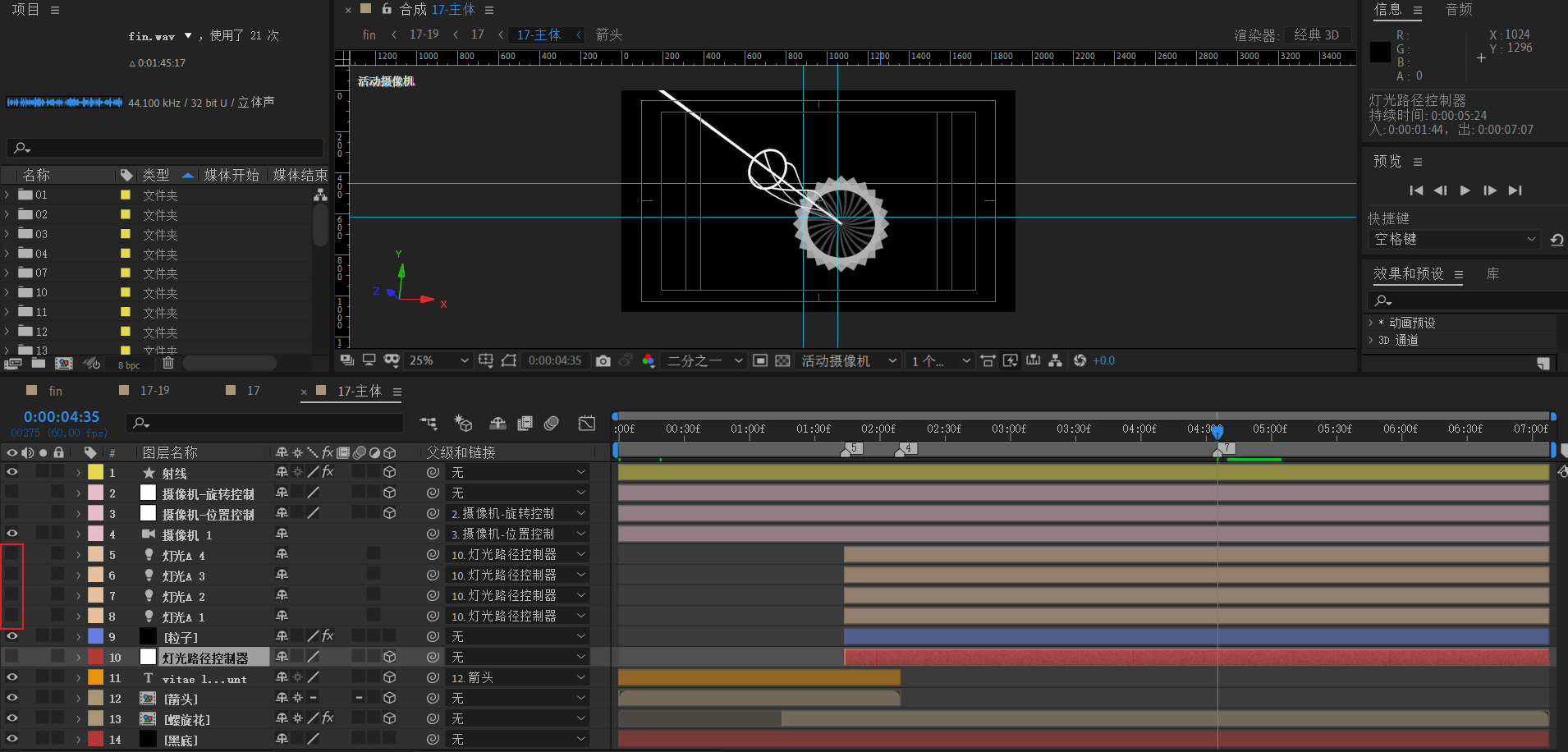The height and width of the screenshot is (752, 1568).
Task: Open interpret footage icon in project panel
Action: (x=12, y=363)
